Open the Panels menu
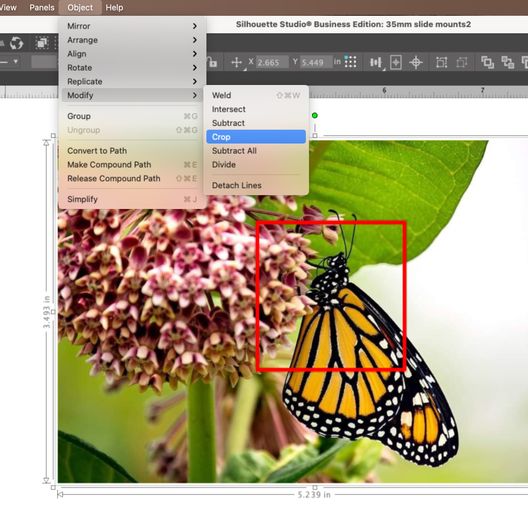 (x=42, y=7)
